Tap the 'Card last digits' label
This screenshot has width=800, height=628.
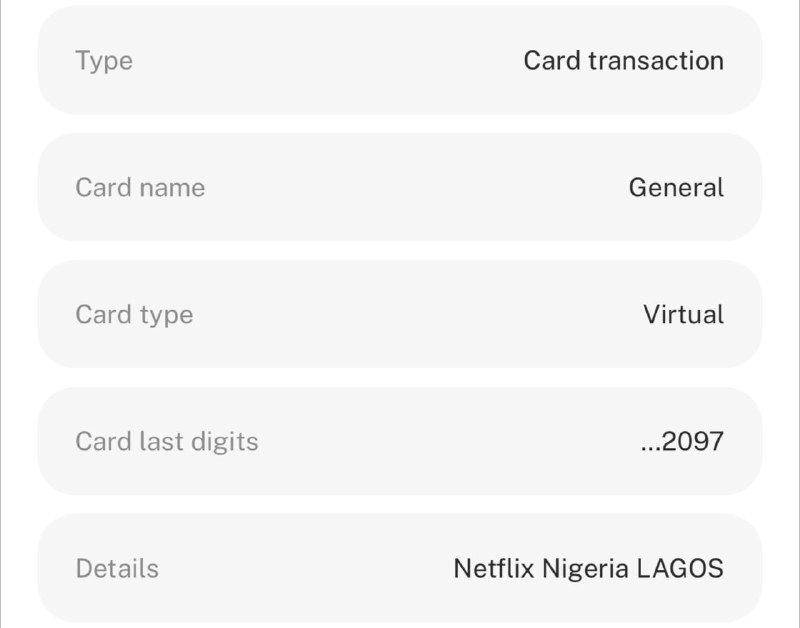coord(167,442)
